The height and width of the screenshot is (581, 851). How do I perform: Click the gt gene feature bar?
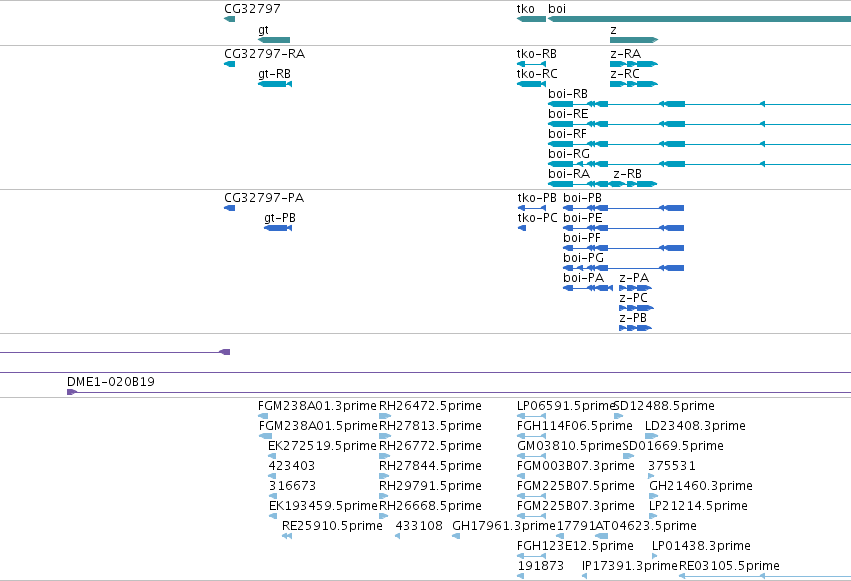(274, 40)
